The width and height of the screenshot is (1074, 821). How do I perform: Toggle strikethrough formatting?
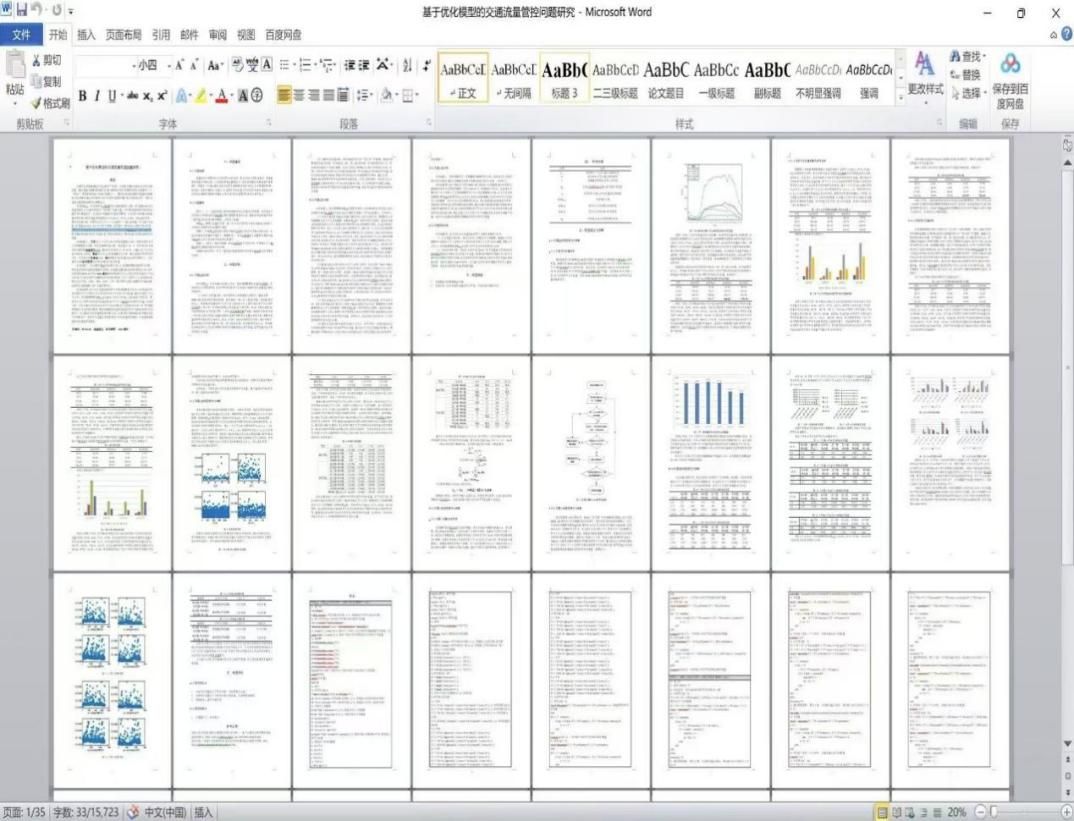click(132, 95)
